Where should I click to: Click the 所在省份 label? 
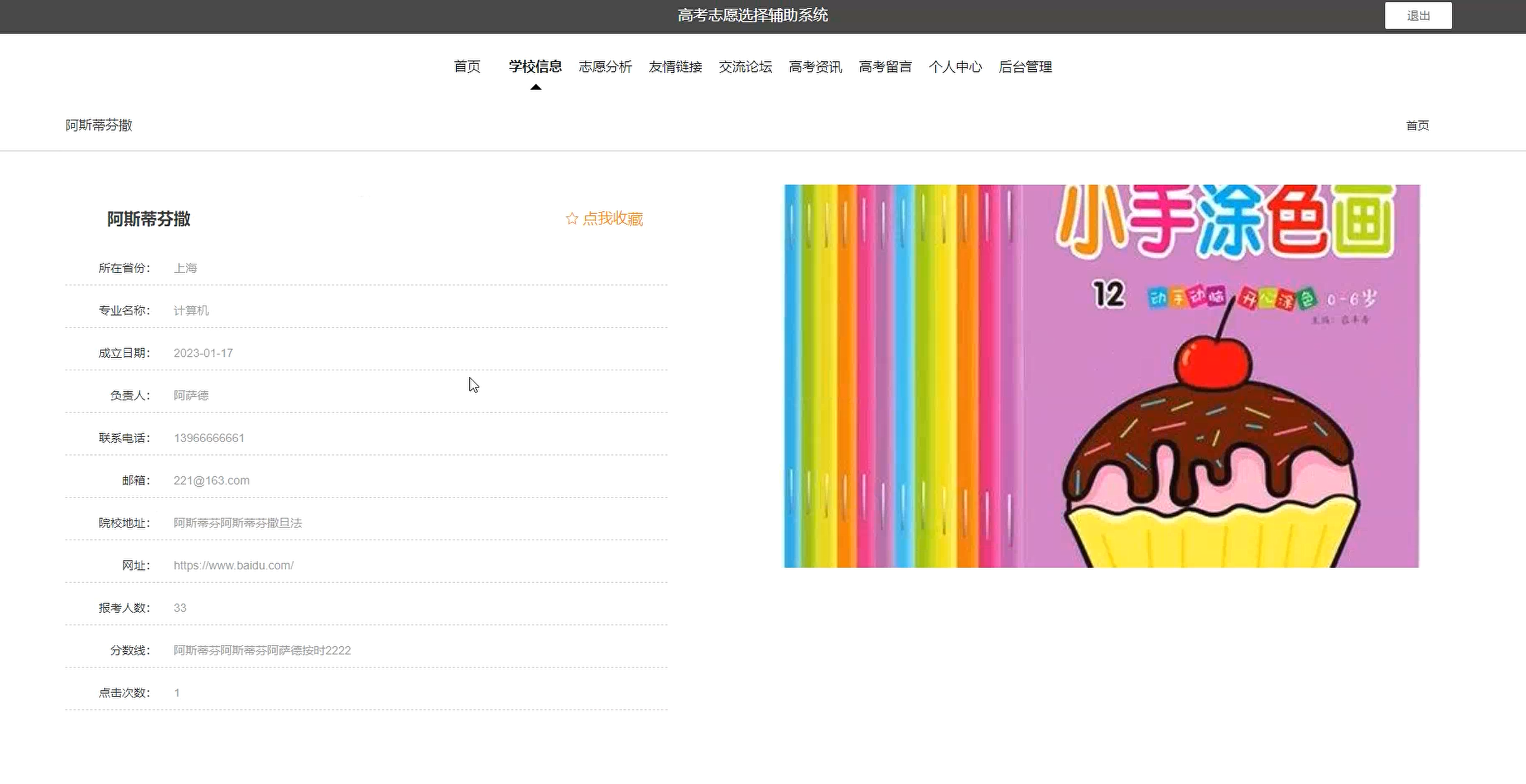(124, 268)
